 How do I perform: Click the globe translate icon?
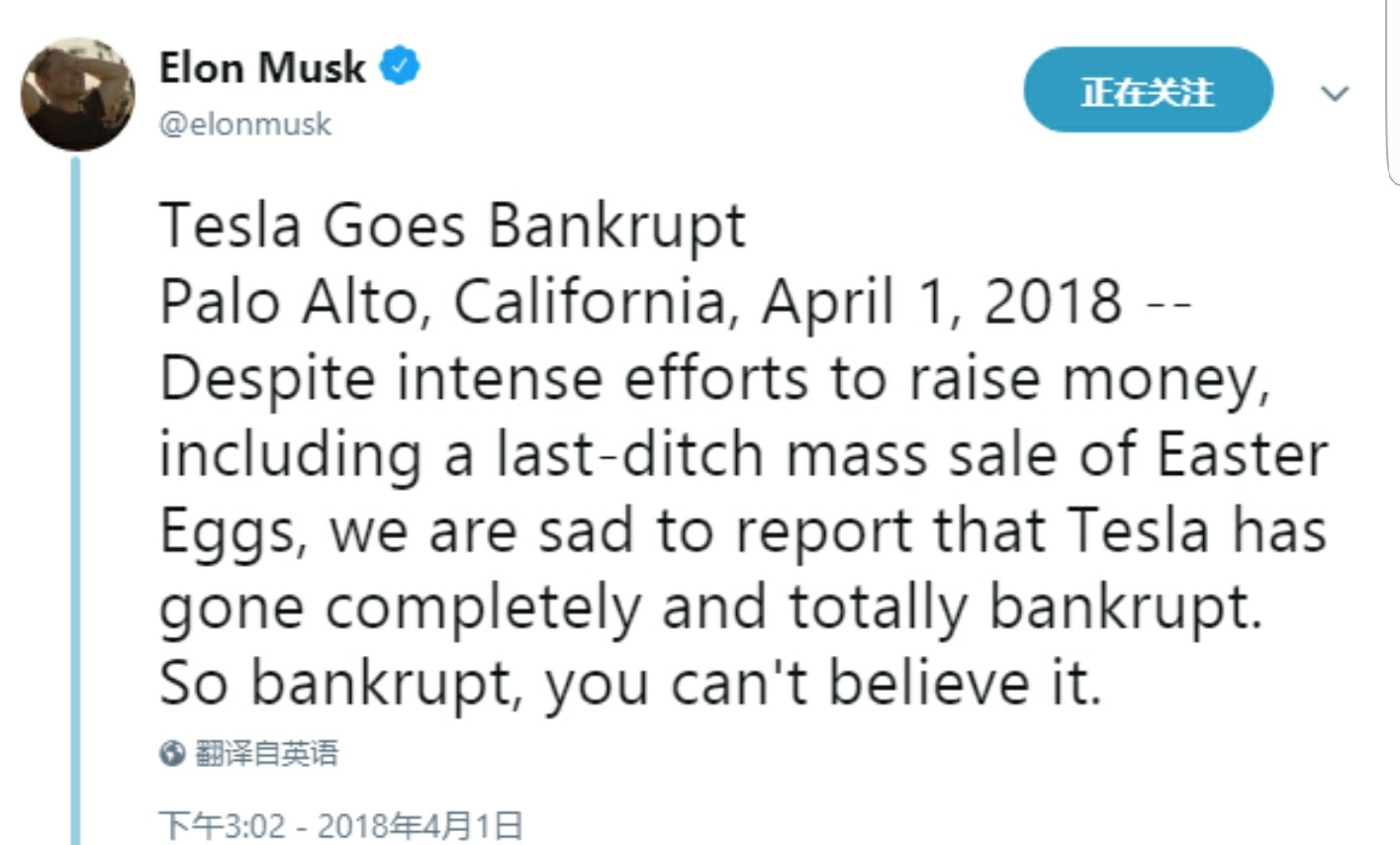[x=172, y=754]
